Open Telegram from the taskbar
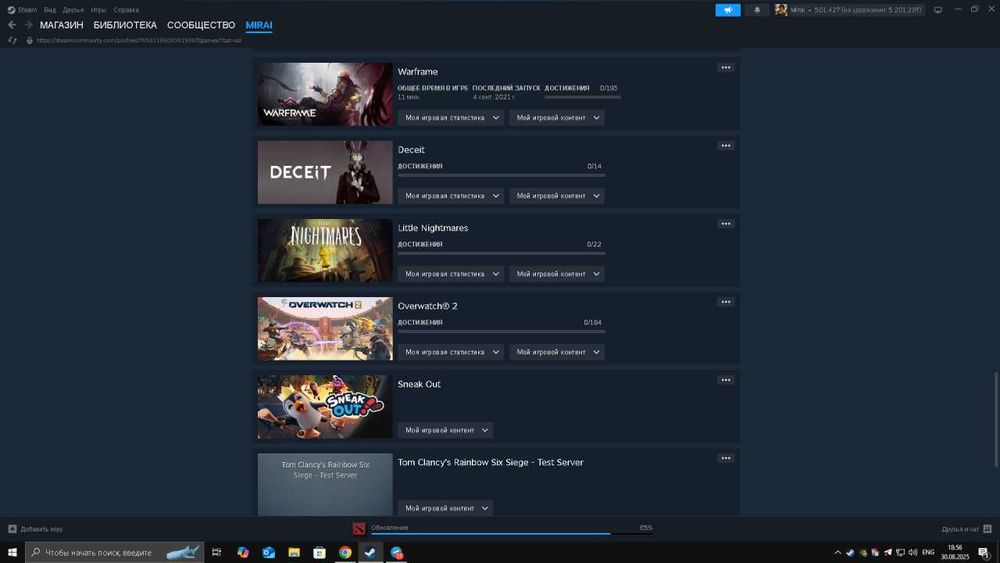Screen dimensions: 1000x563 coord(397,552)
